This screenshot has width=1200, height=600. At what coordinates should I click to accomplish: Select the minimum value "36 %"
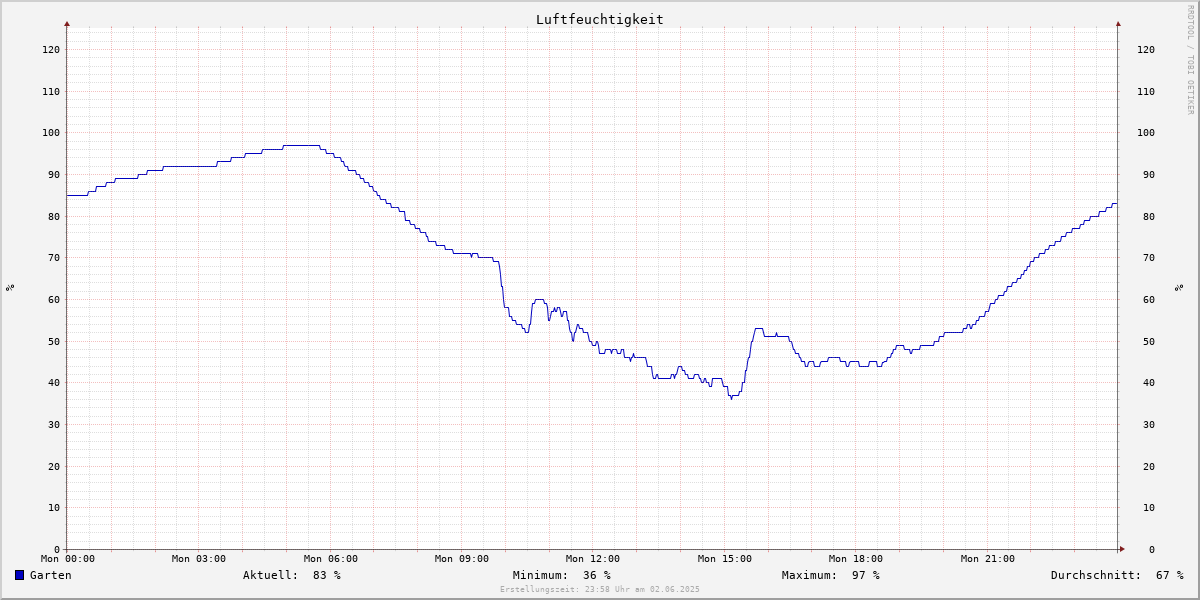point(597,575)
